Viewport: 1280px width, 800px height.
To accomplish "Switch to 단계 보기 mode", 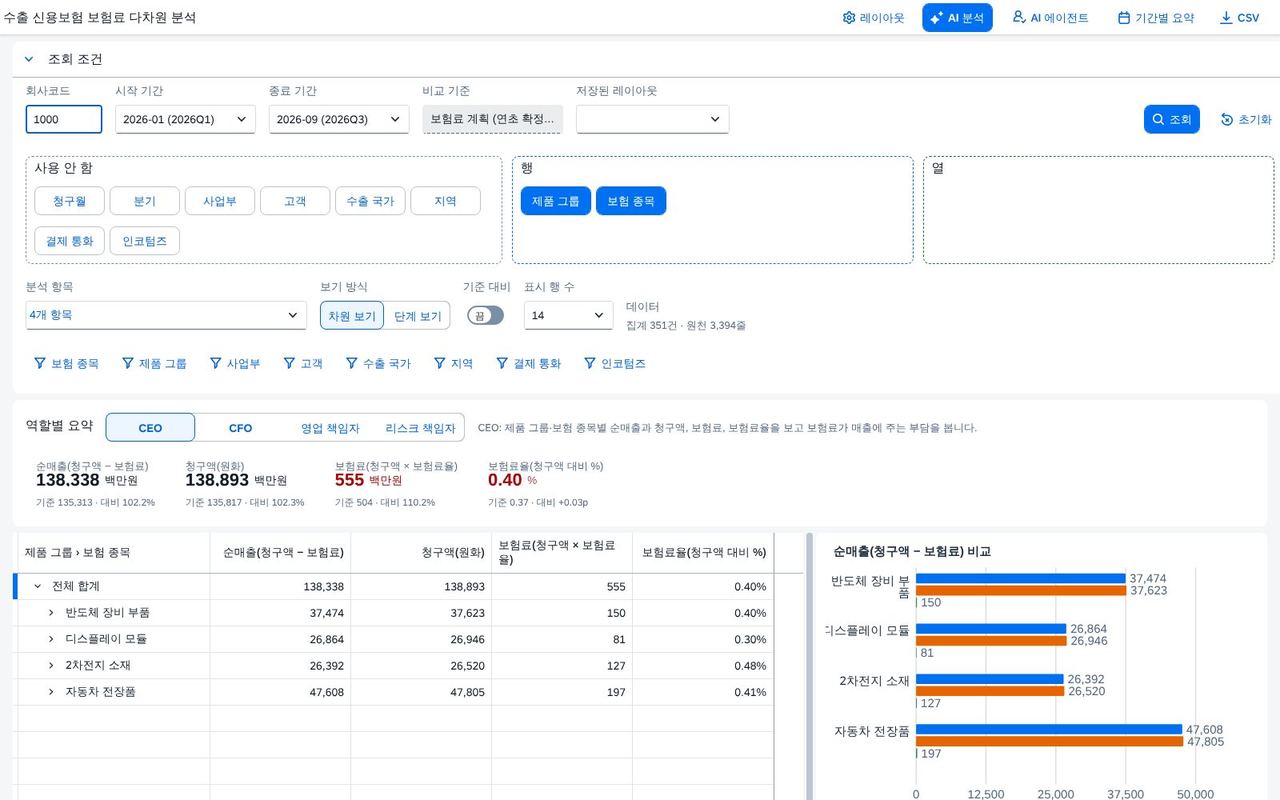I will coord(417,316).
